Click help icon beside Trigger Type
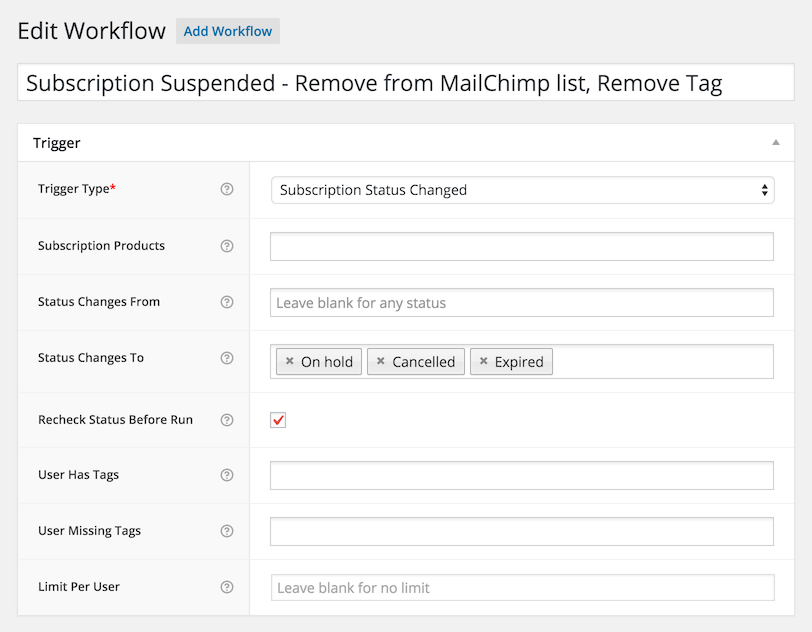This screenshot has width=812, height=632. (227, 189)
